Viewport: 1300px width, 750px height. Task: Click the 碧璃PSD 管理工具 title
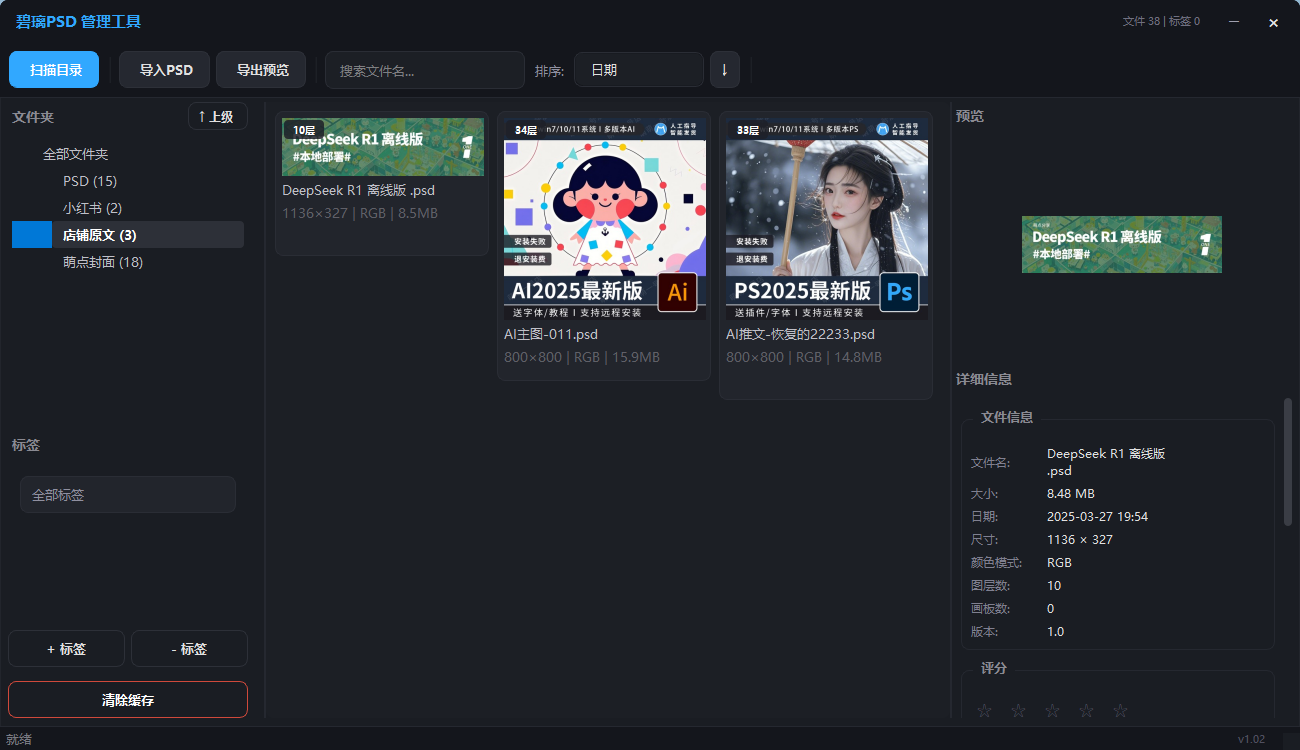[78, 21]
